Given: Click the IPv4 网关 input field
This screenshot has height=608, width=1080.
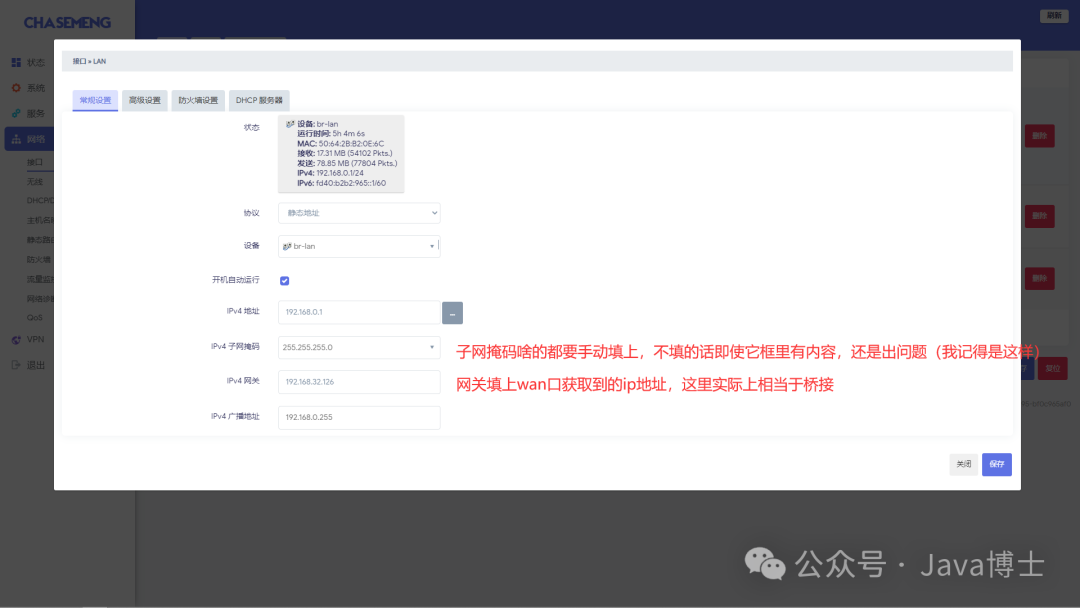Looking at the screenshot, I should 358,382.
